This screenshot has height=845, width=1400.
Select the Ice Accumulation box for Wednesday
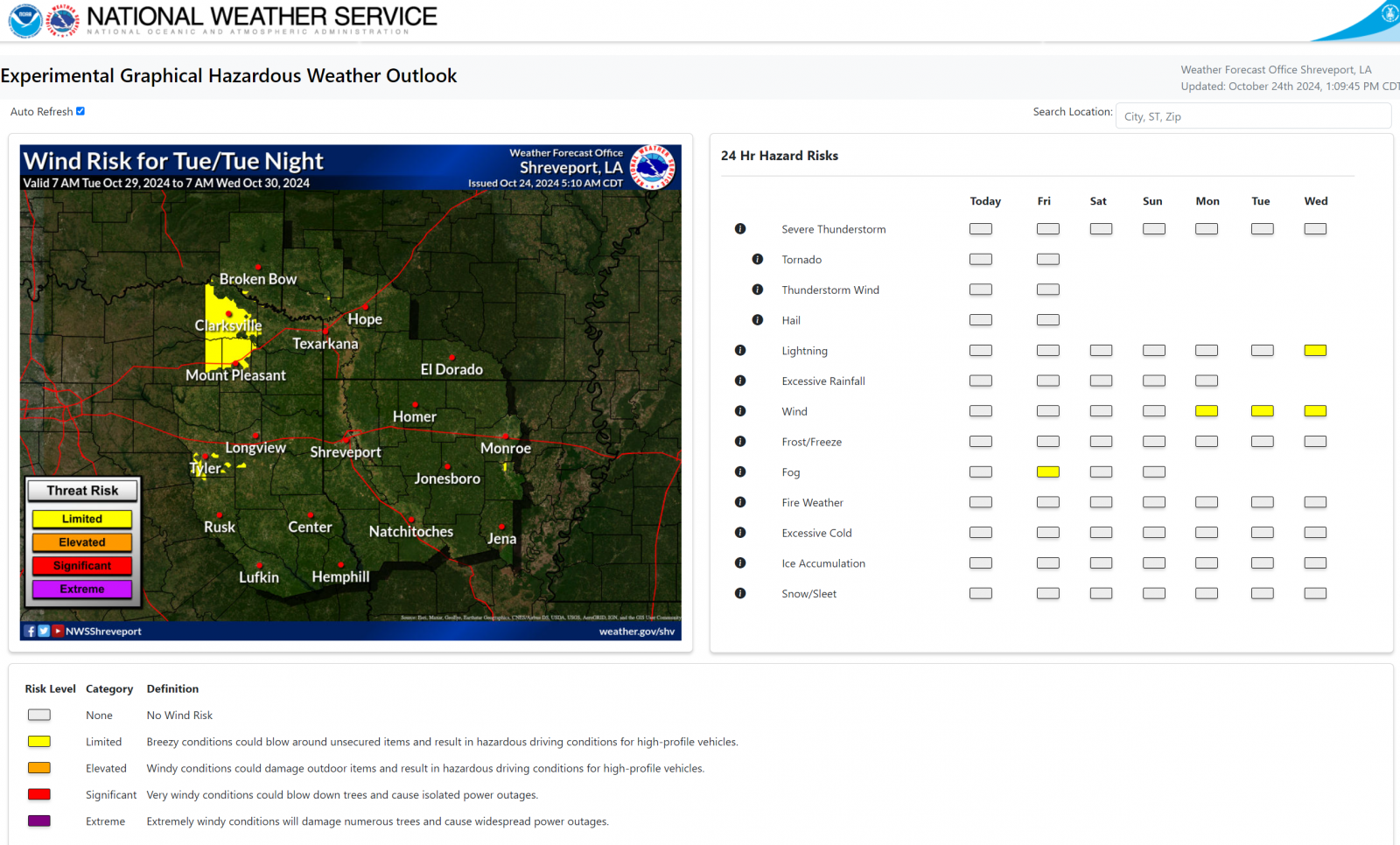click(1315, 562)
